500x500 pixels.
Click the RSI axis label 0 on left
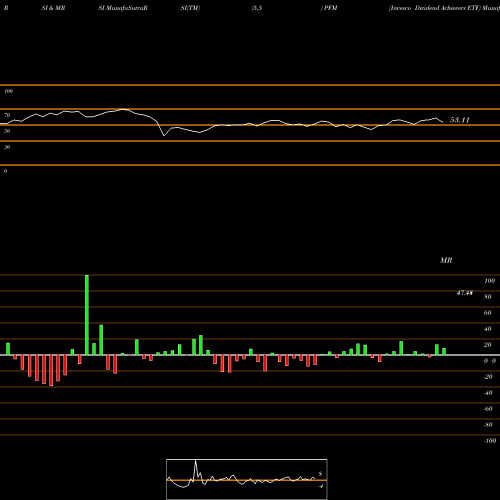click(x=5, y=171)
